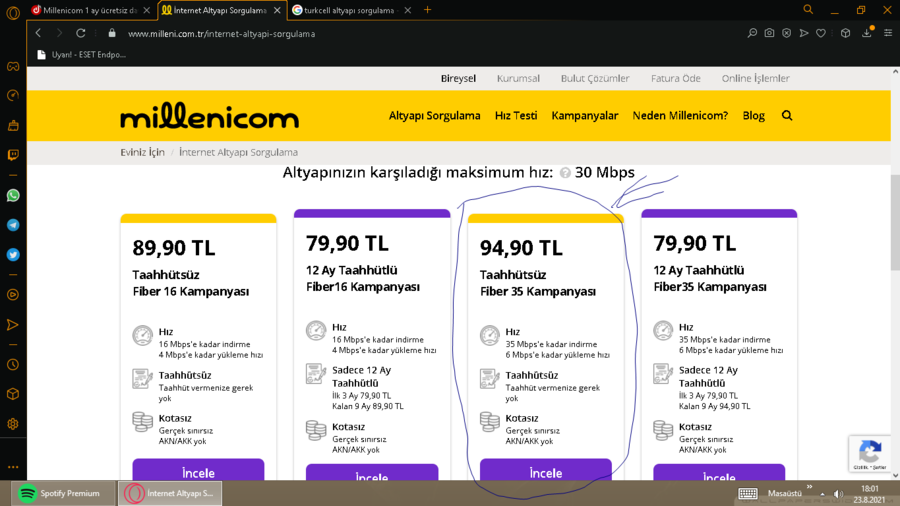Select the Kurumsal top link
The height and width of the screenshot is (506, 900).
pyautogui.click(x=518, y=79)
